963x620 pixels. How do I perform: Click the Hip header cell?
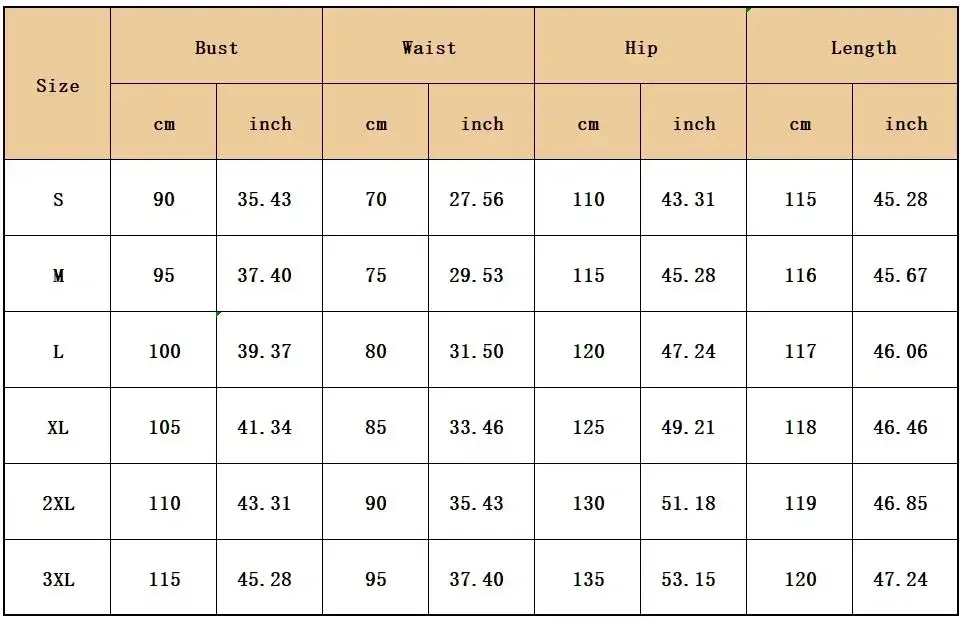(x=640, y=46)
